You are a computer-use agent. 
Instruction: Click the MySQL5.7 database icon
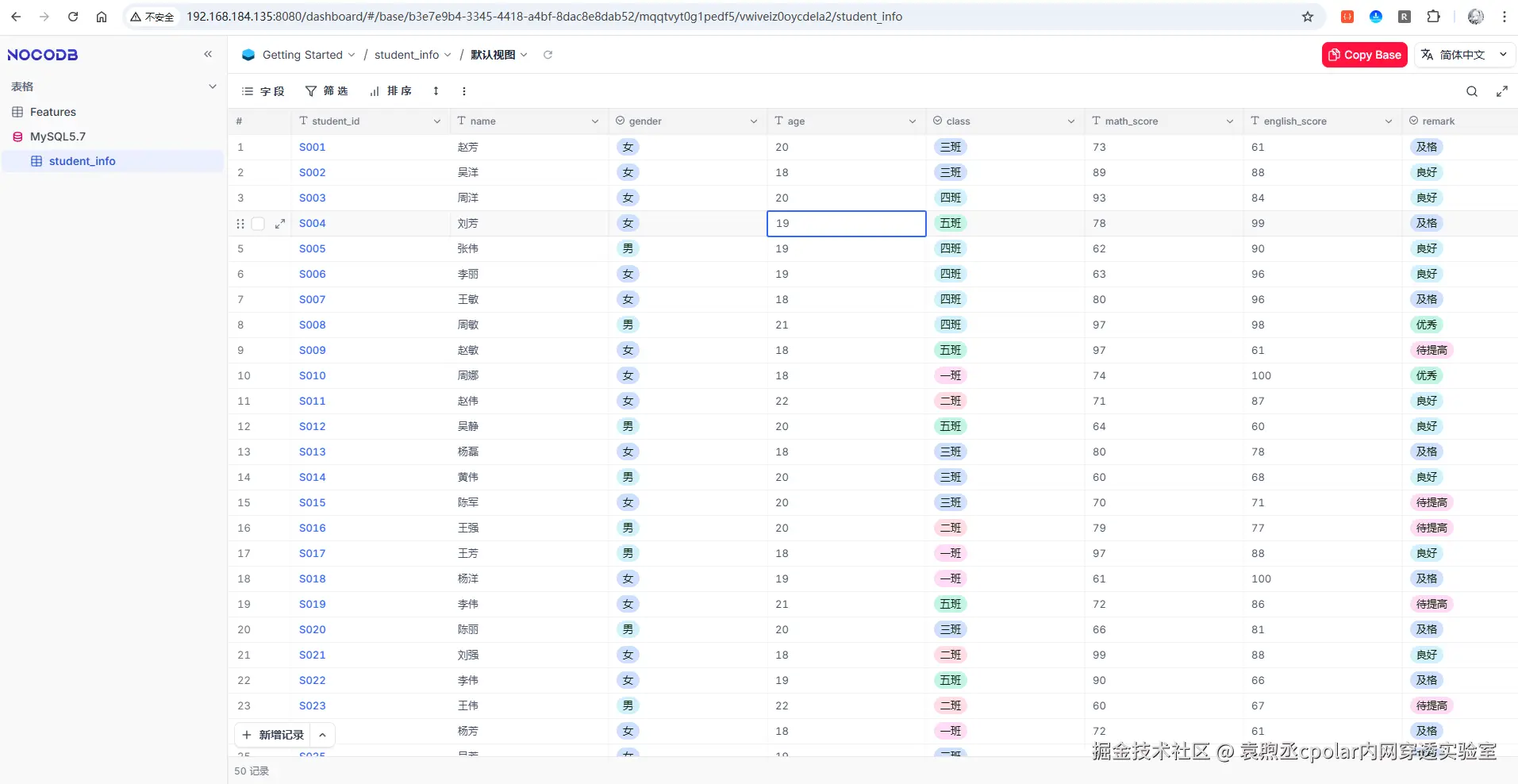[17, 136]
